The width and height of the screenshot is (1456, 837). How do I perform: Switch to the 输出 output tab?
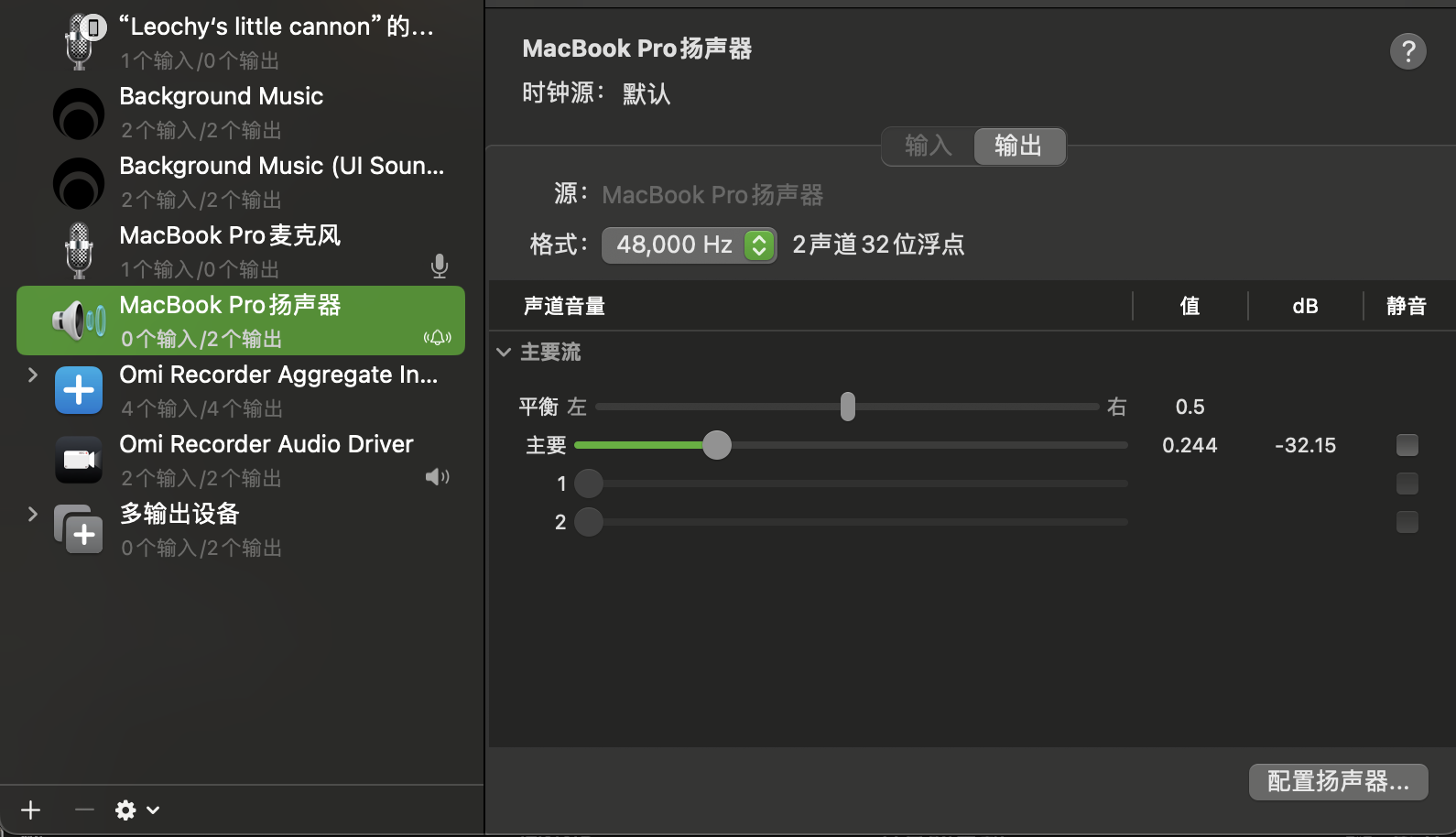click(1018, 147)
